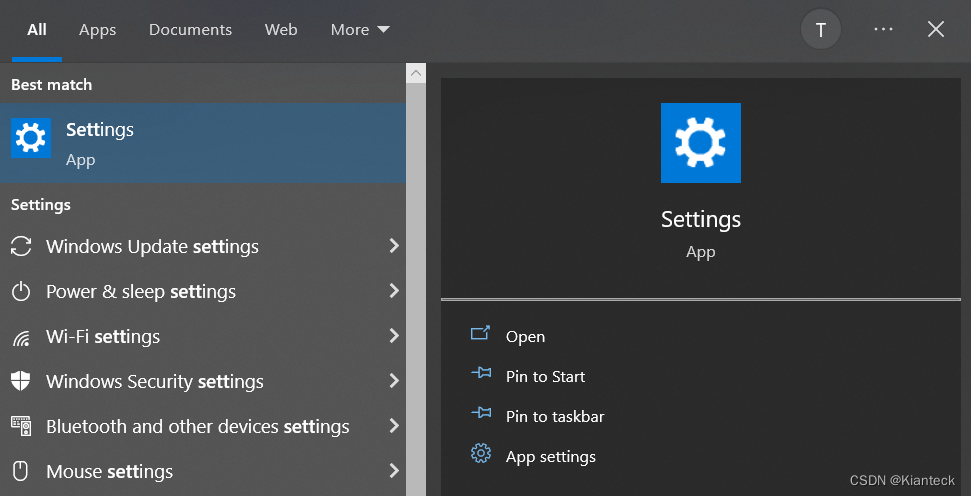The image size is (971, 496).
Task: Click Open in the preview pane
Action: click(x=525, y=337)
